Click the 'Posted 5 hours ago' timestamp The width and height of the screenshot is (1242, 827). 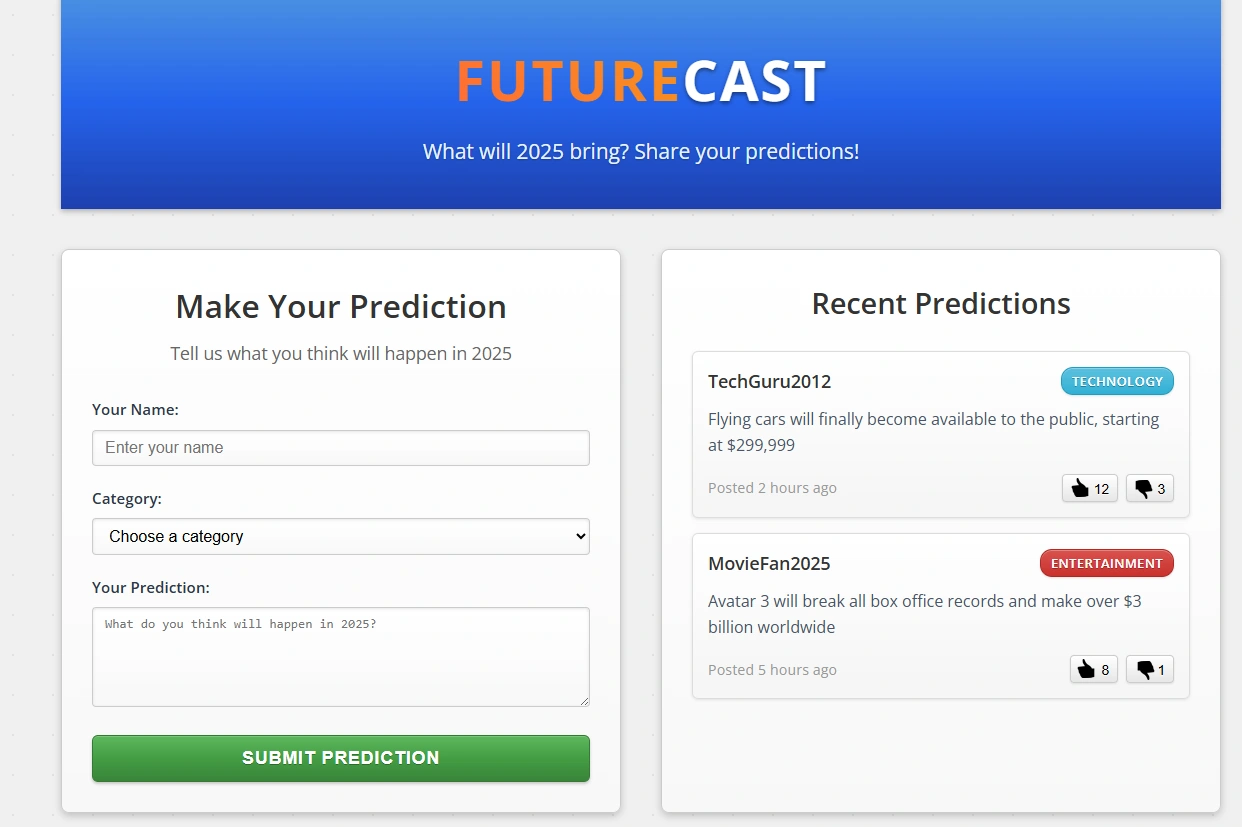click(772, 670)
